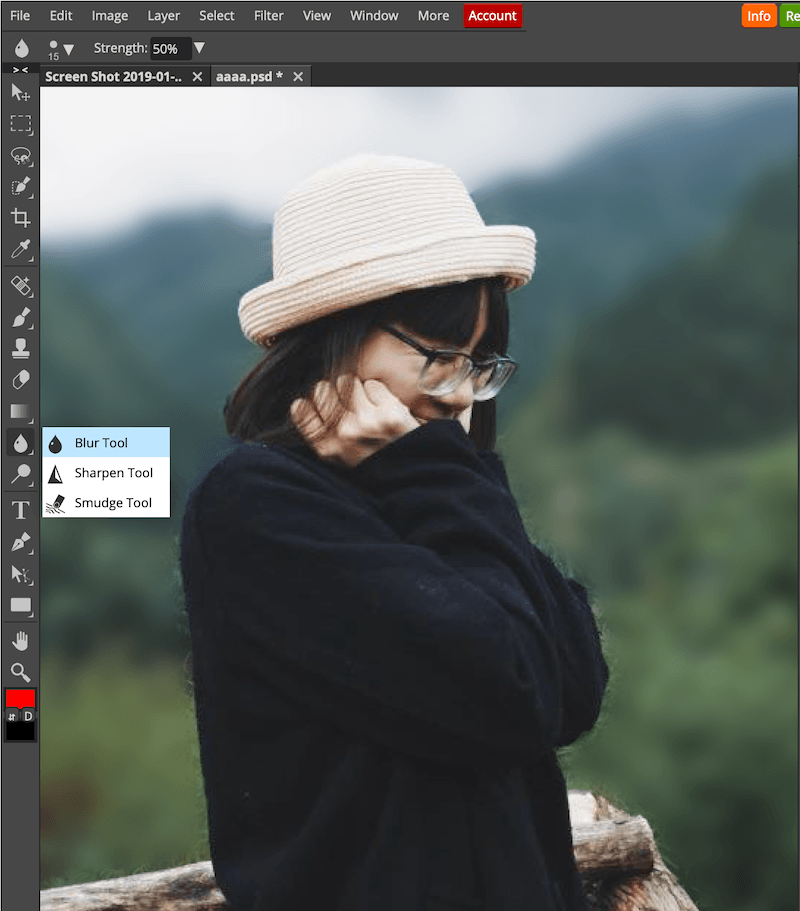Select the Hand tool

coord(20,641)
